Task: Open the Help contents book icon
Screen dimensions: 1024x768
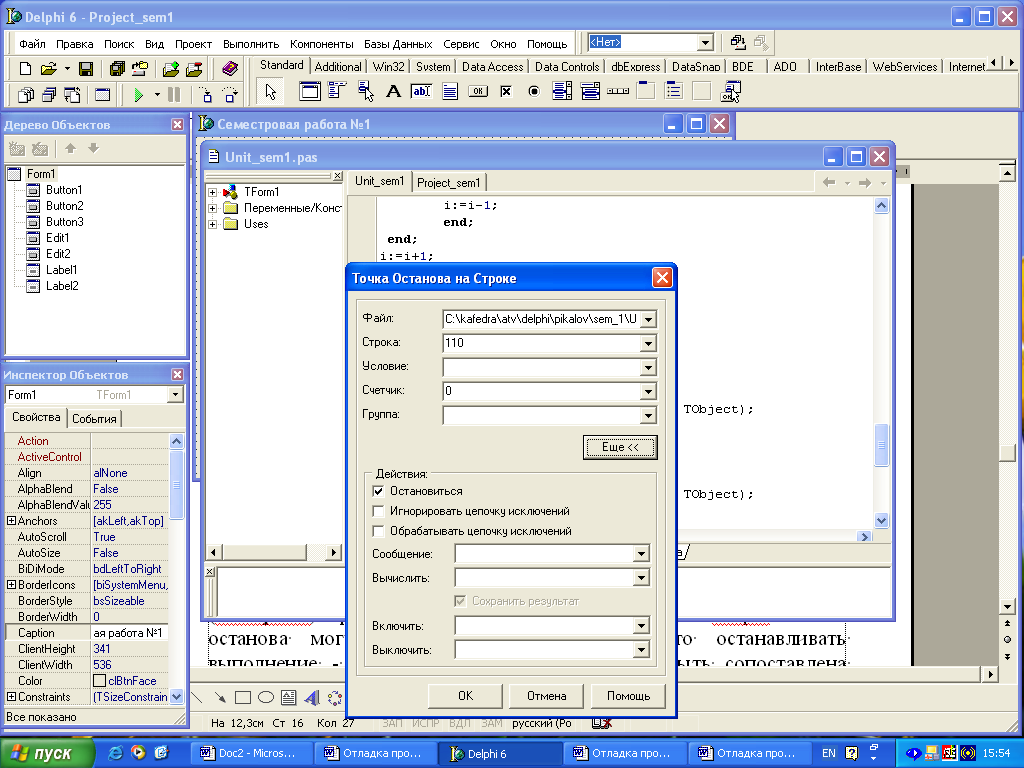Action: tap(229, 69)
